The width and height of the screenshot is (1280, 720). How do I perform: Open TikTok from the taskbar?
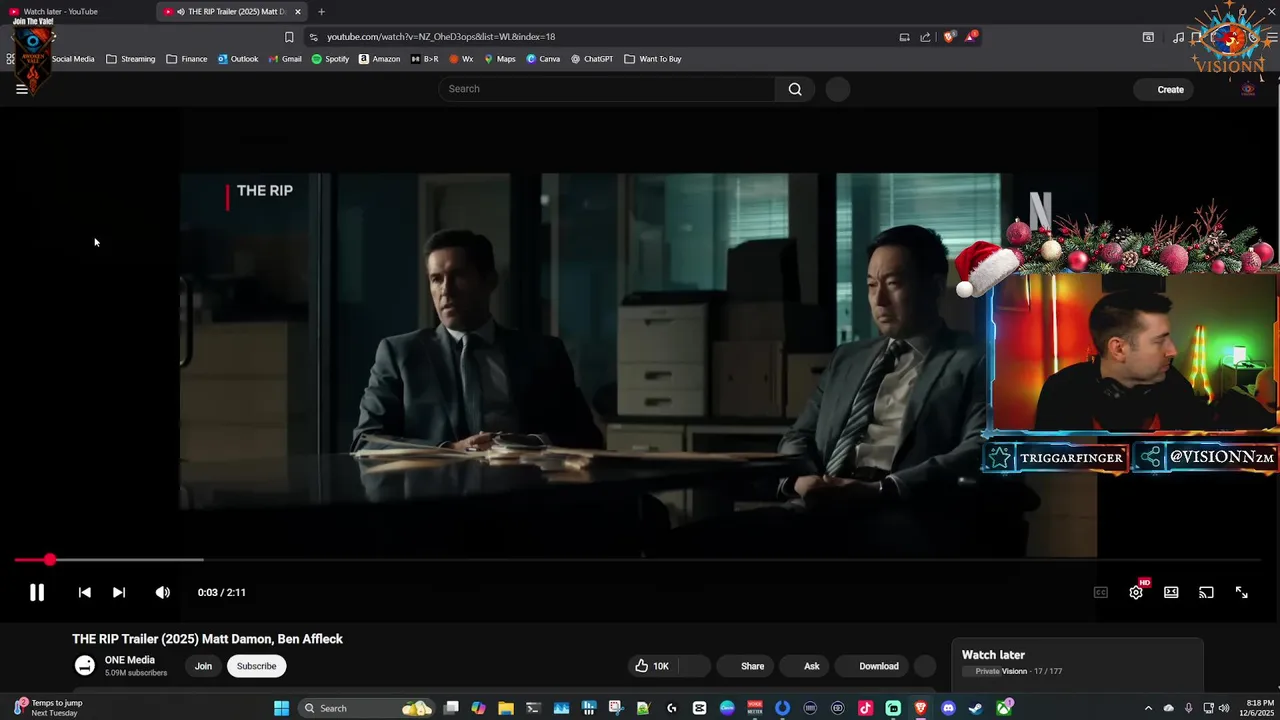click(x=865, y=708)
